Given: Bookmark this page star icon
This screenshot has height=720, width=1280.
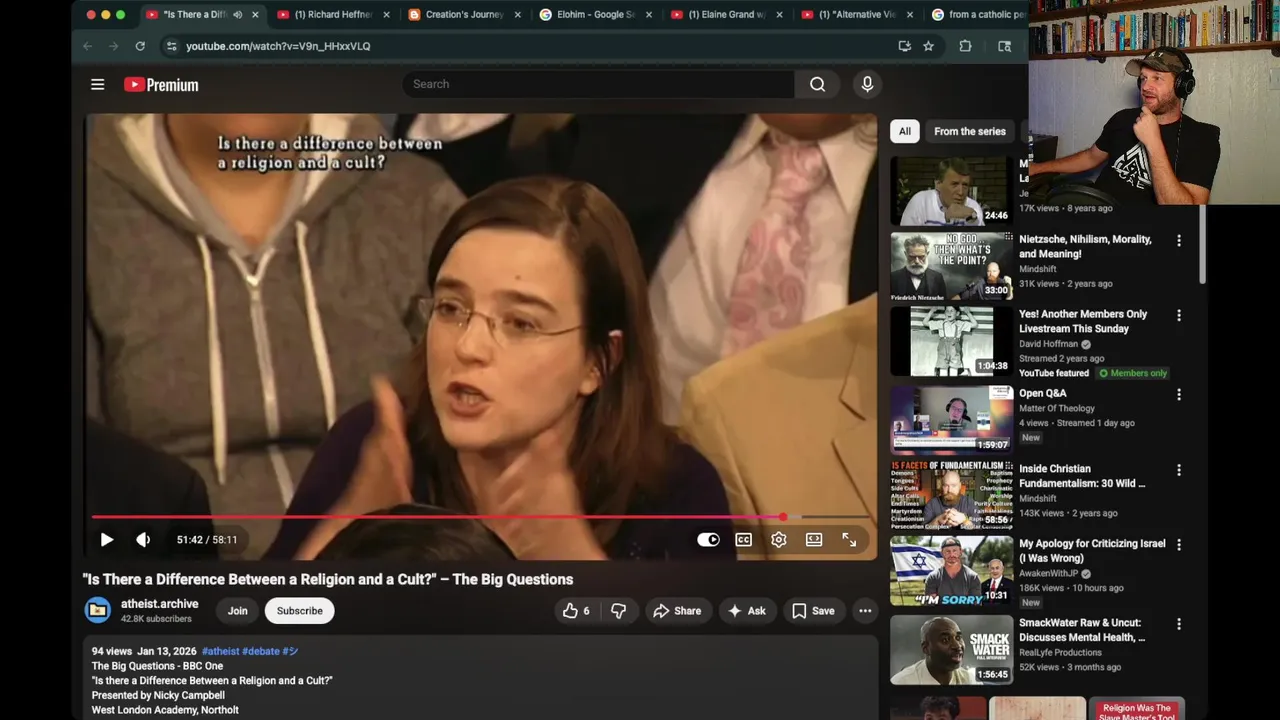Looking at the screenshot, I should pyautogui.click(x=928, y=46).
